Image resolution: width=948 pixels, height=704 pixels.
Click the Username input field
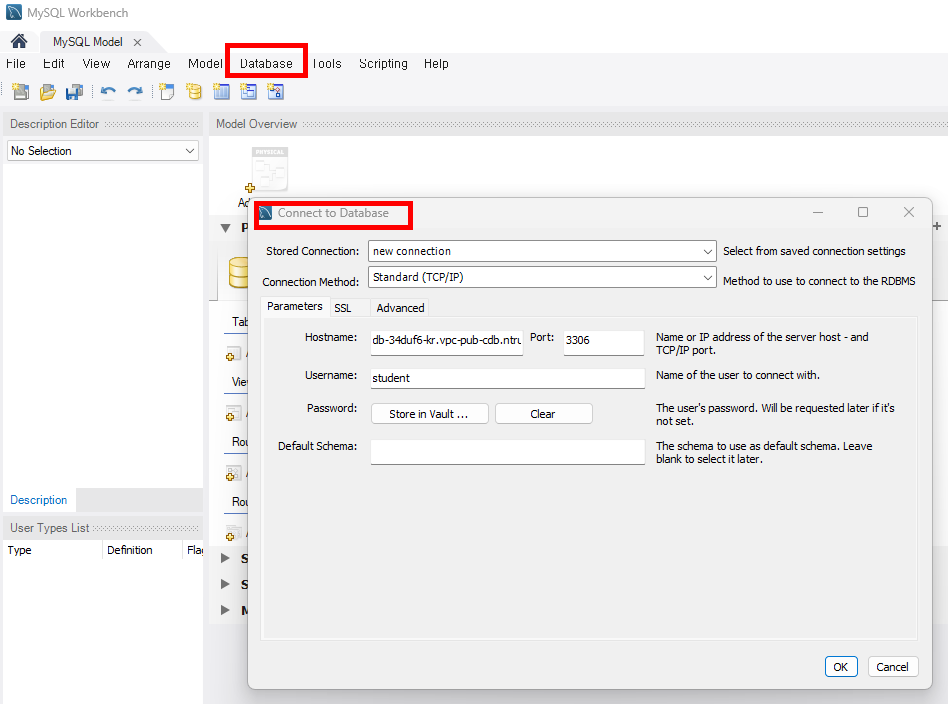click(x=508, y=378)
